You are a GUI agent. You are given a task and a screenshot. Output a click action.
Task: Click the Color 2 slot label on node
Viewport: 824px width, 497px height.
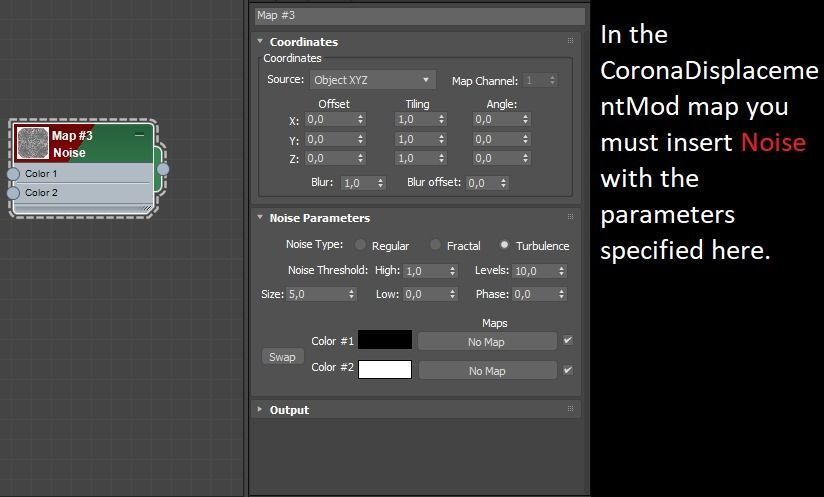[x=41, y=193]
